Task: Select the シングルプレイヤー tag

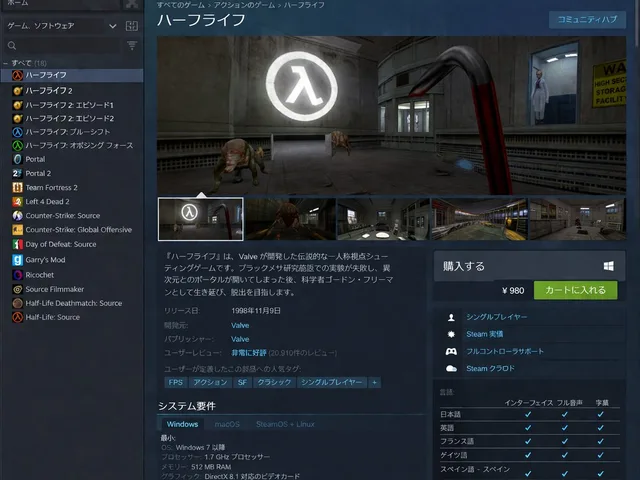Action: tap(331, 382)
